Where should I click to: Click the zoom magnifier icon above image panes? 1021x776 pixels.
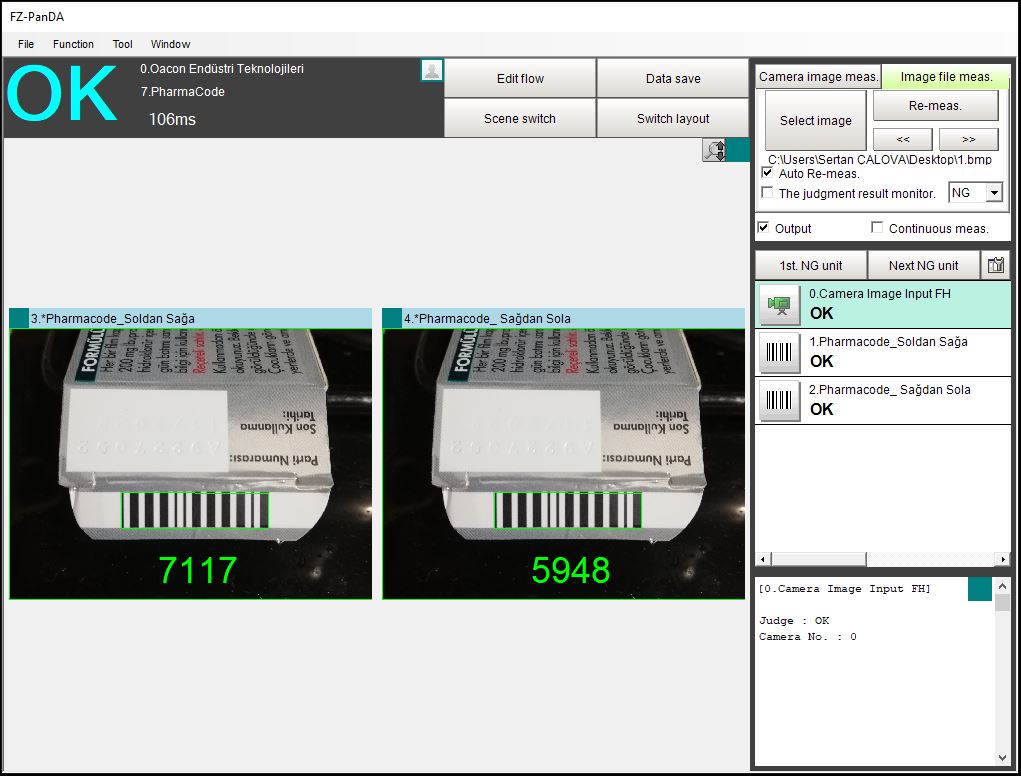point(714,150)
